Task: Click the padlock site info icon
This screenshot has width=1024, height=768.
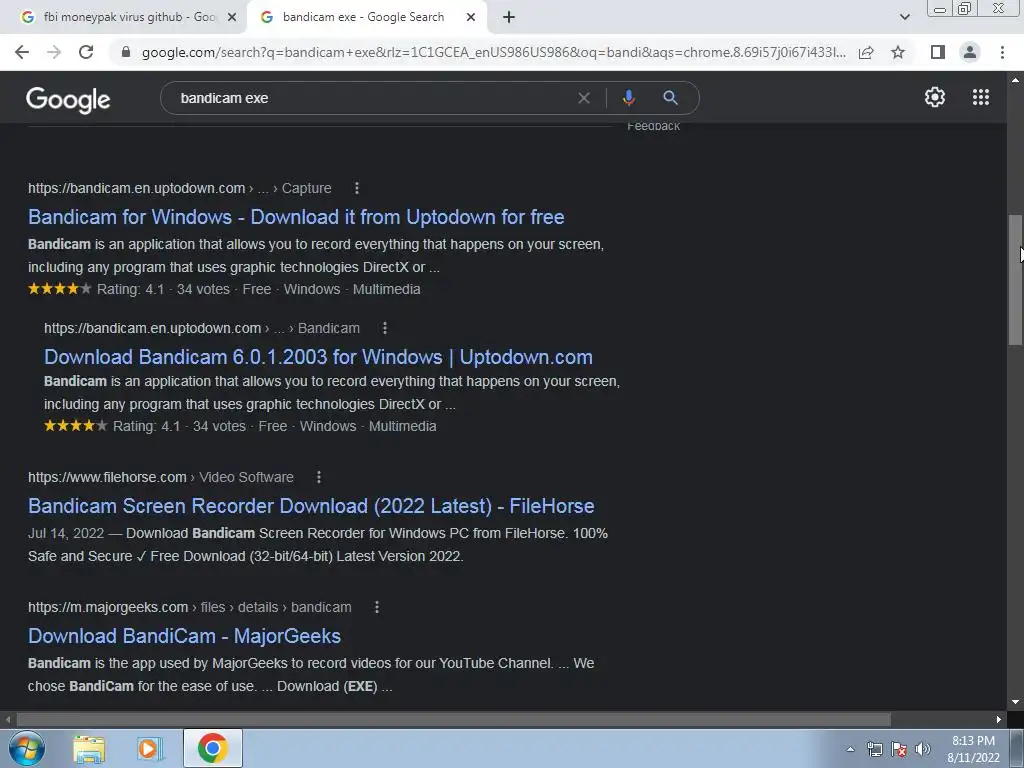Action: [x=126, y=52]
